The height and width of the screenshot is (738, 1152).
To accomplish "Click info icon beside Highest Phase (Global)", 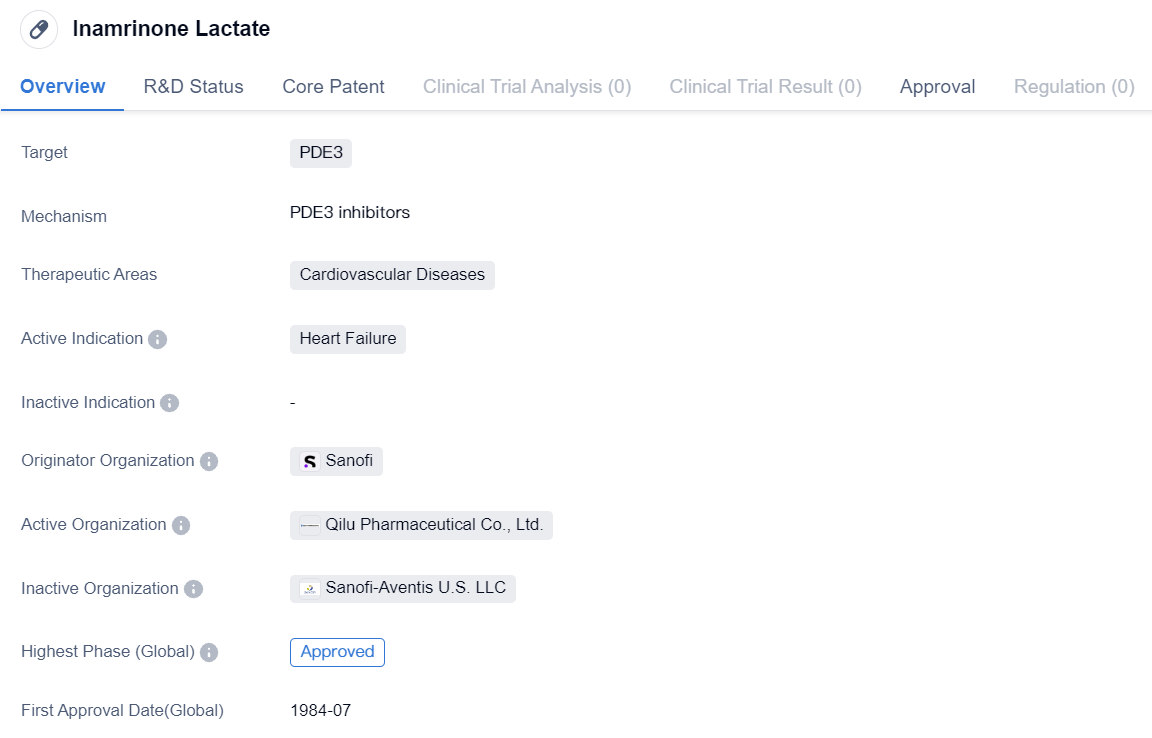I will [x=209, y=652].
